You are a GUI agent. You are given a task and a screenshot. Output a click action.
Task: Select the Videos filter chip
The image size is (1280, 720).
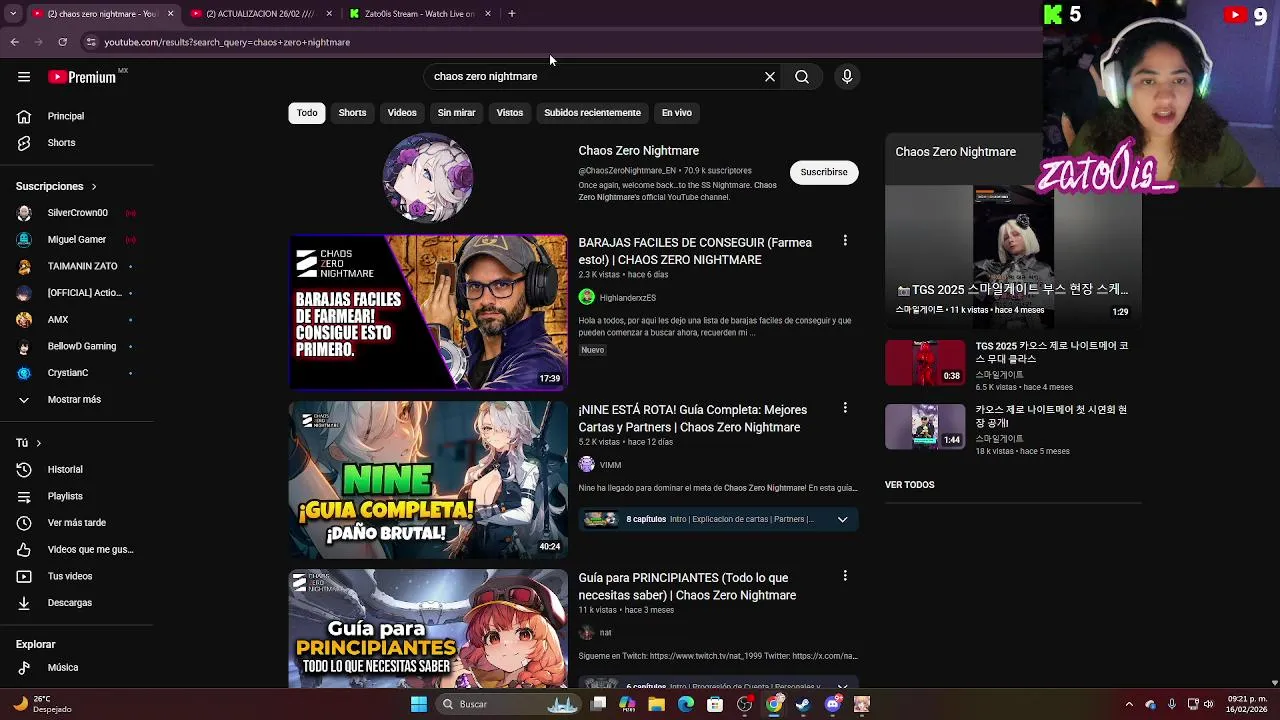point(402,113)
